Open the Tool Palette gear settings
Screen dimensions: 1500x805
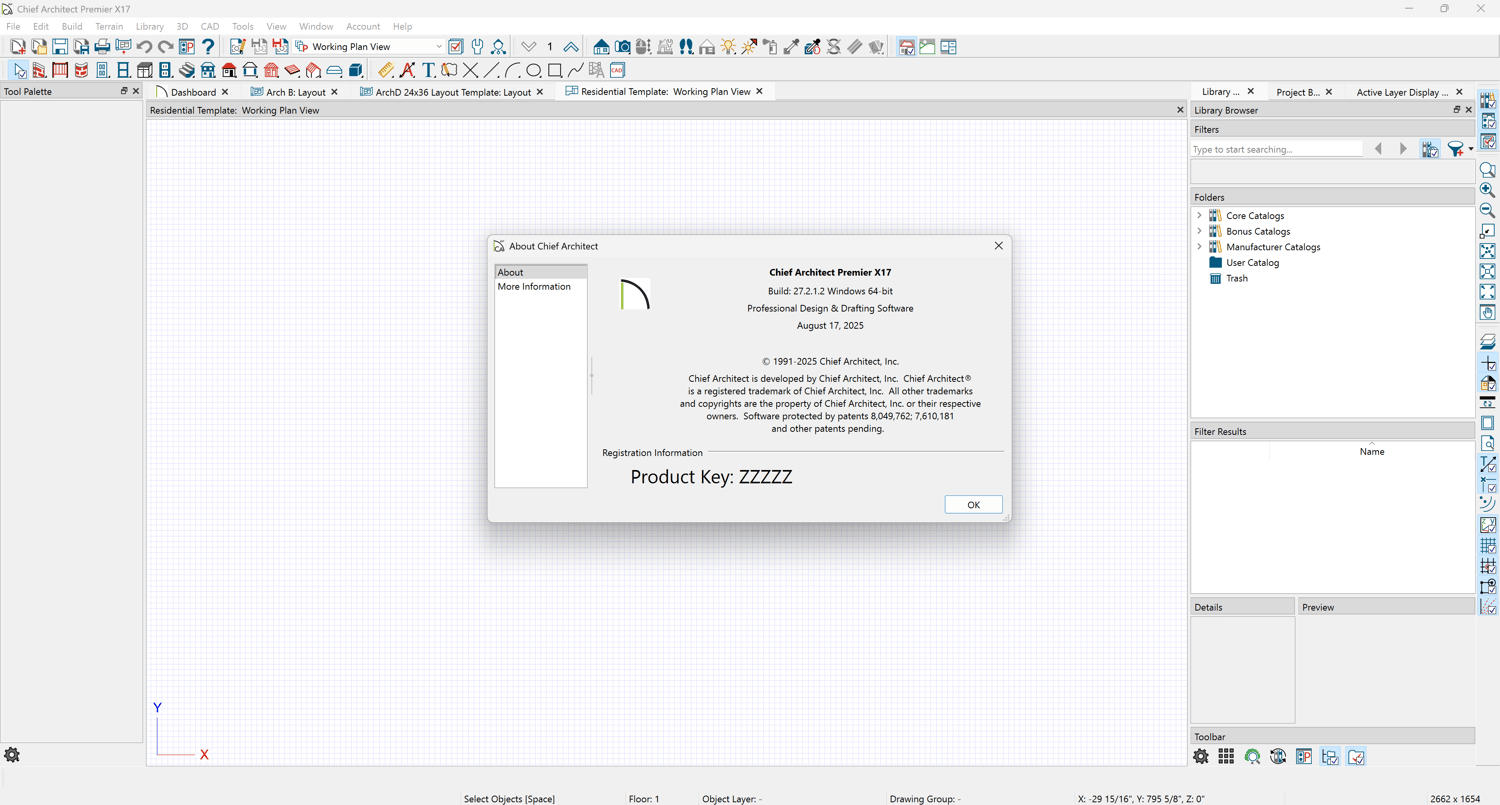point(12,755)
